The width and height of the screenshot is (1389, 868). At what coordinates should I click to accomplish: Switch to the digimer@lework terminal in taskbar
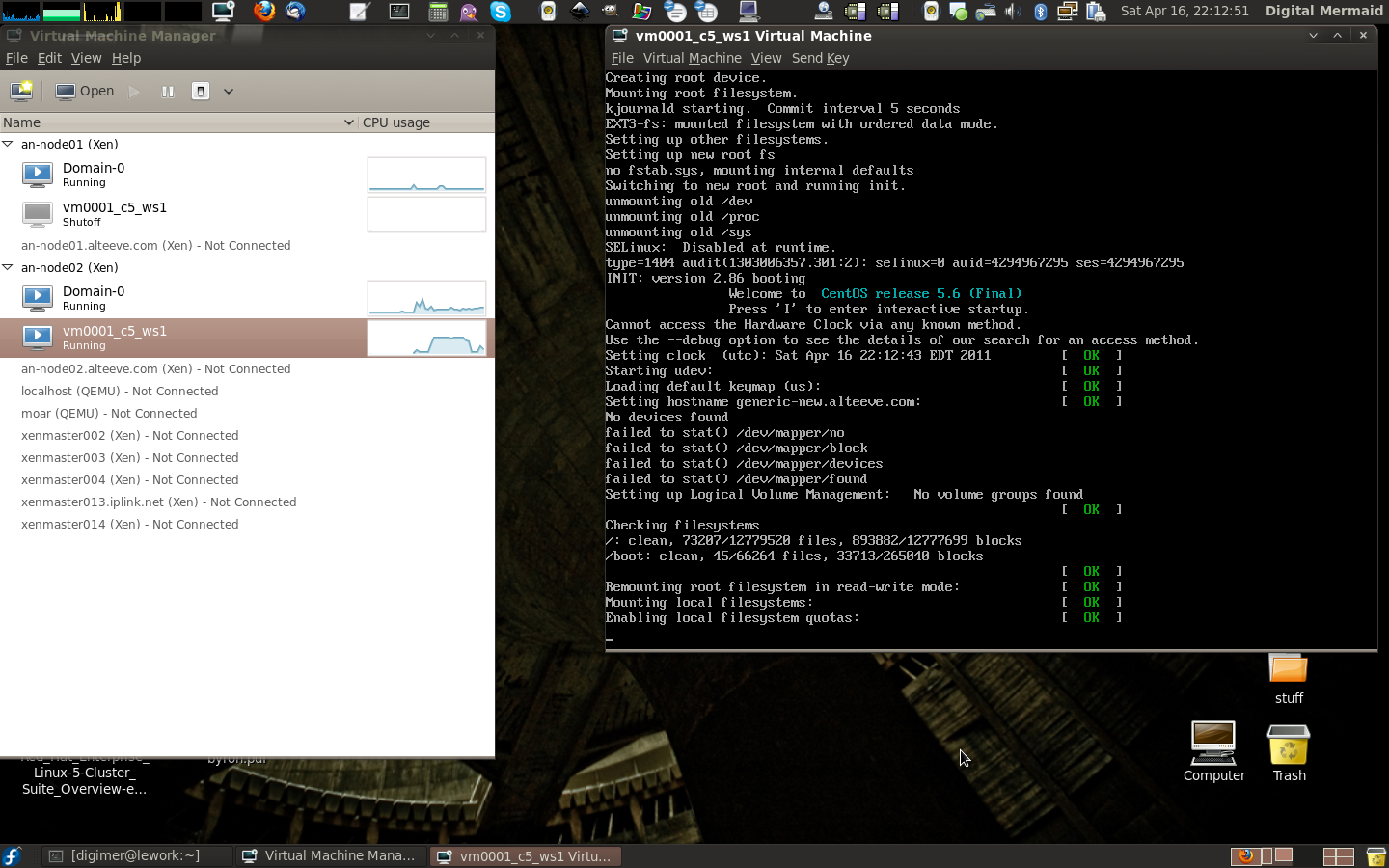pos(135,855)
